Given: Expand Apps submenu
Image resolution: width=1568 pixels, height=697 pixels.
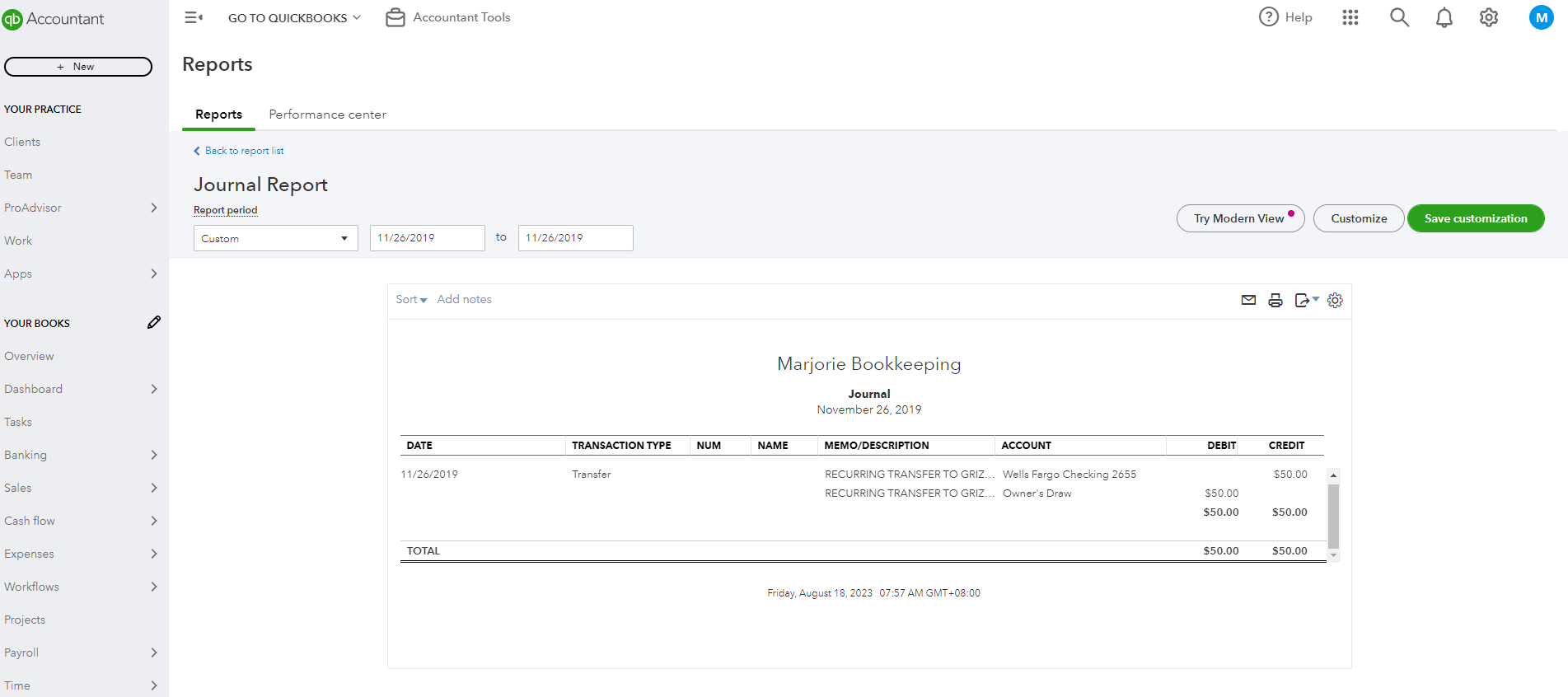Looking at the screenshot, I should coord(153,274).
